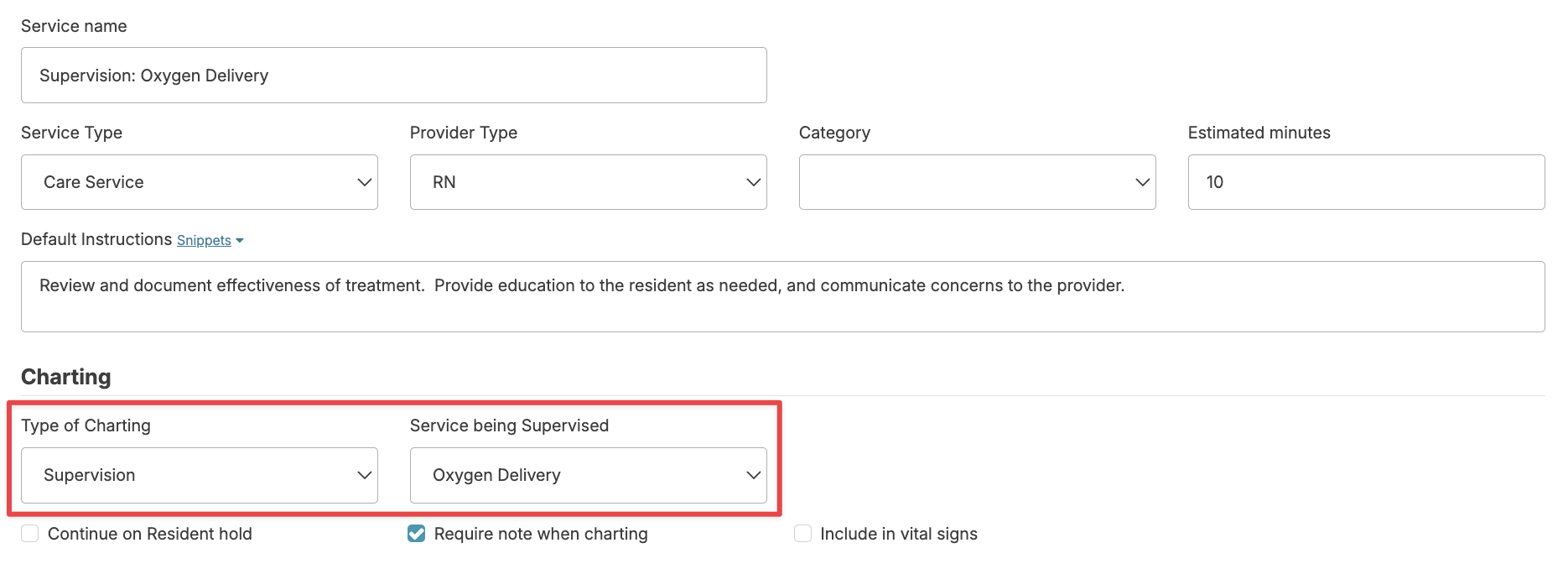Click the Default Instructions label
The width and height of the screenshot is (1568, 569).
(x=96, y=240)
